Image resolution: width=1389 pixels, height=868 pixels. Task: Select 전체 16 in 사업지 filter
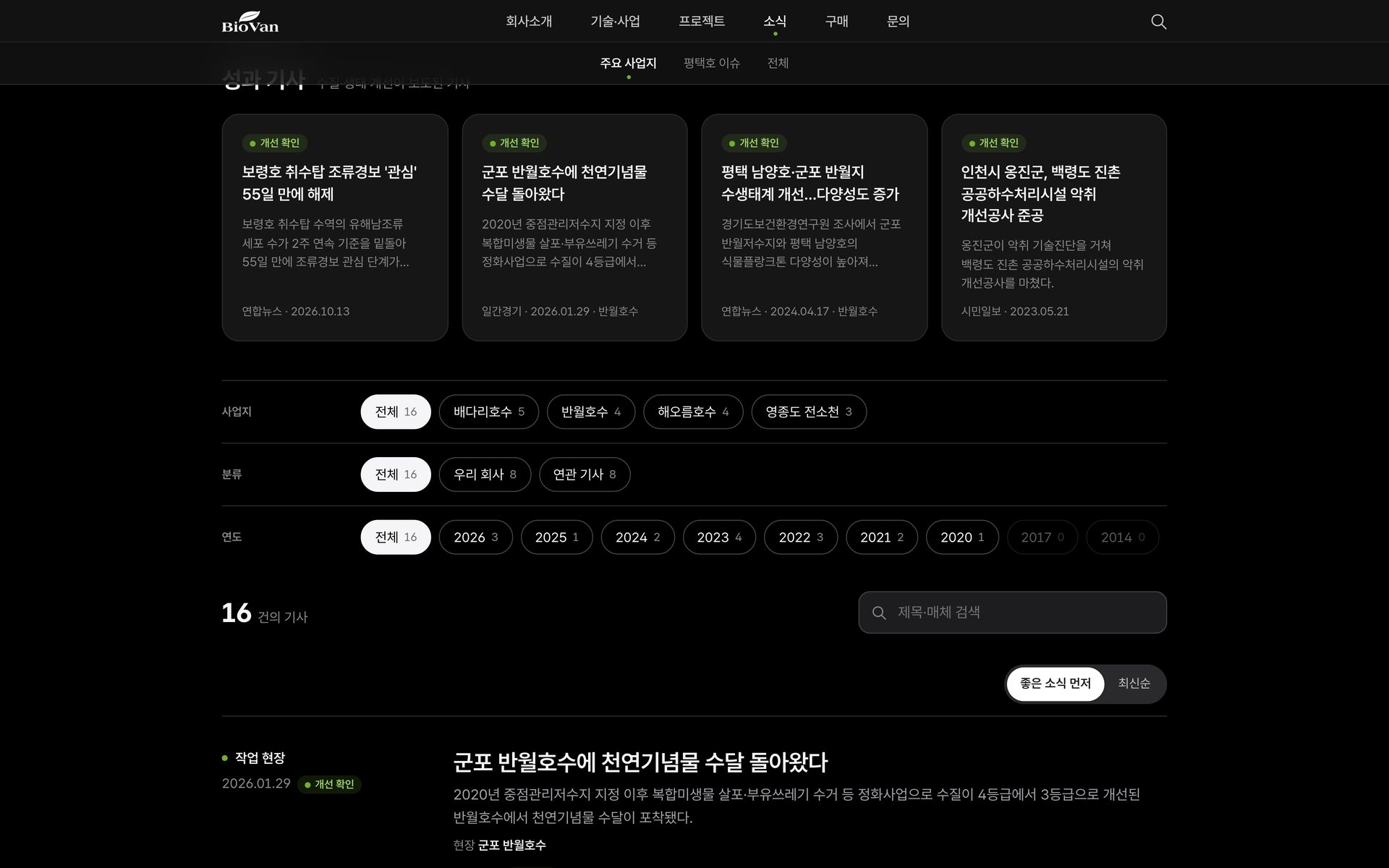(396, 412)
